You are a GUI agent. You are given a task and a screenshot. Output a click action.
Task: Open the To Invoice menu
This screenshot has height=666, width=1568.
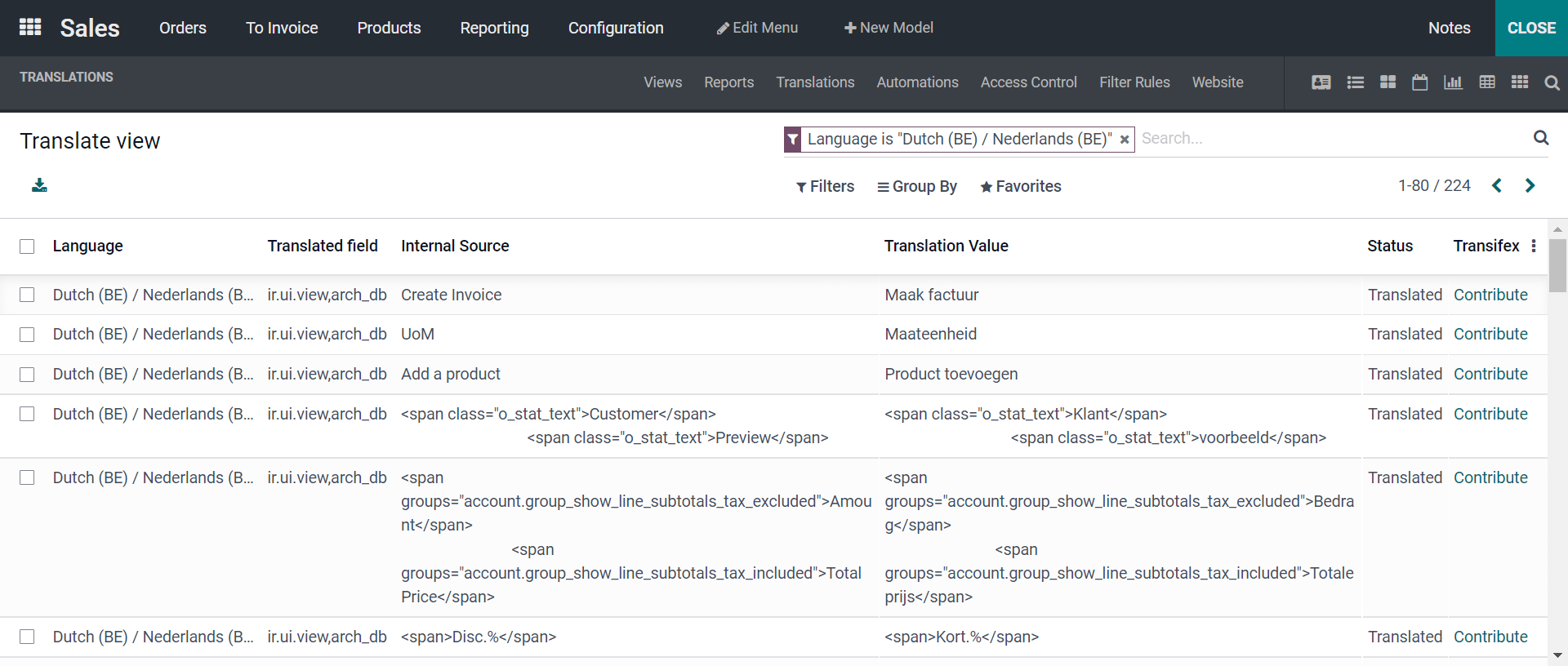pos(282,28)
